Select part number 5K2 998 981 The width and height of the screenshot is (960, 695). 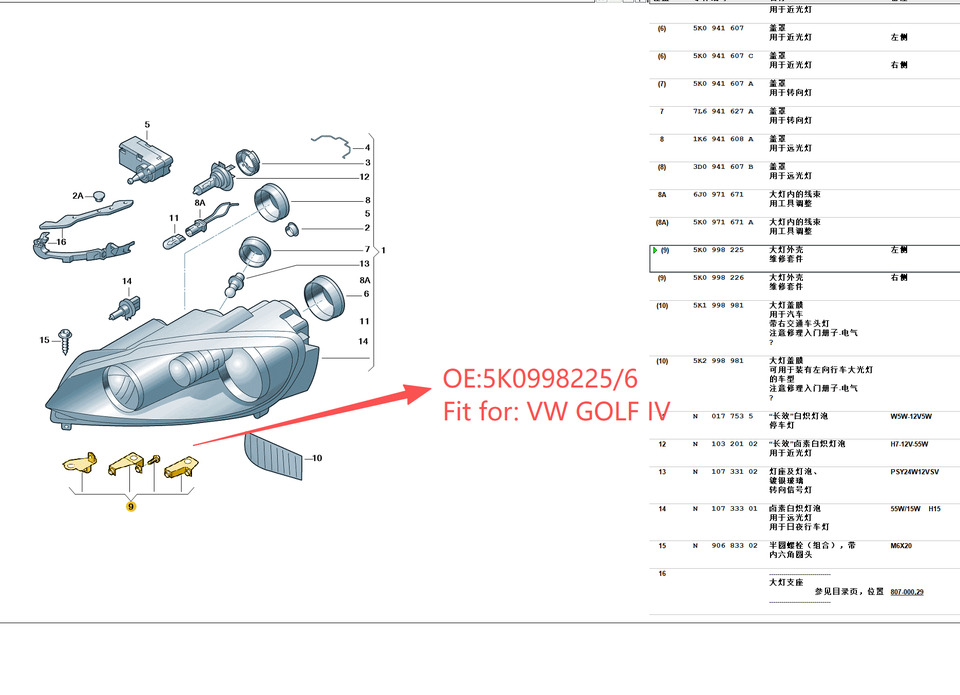(x=718, y=361)
